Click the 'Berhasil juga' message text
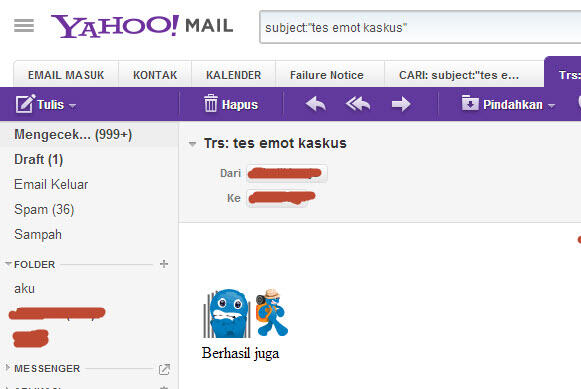This screenshot has height=389, width=581. [240, 353]
